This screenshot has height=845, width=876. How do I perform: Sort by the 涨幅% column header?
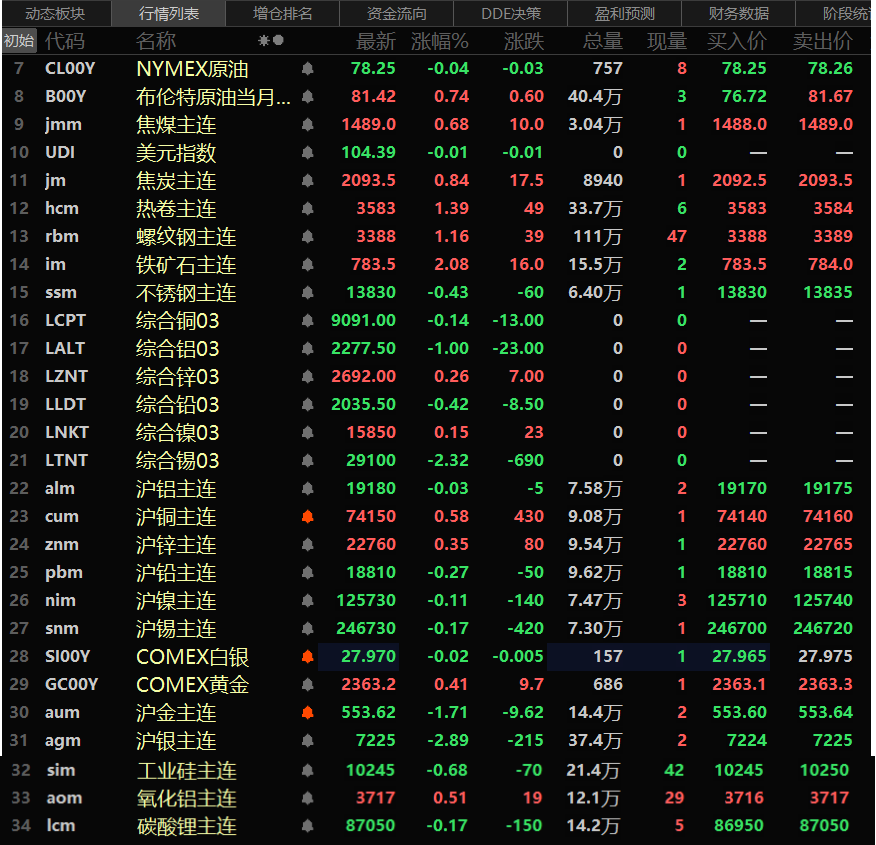(x=439, y=41)
